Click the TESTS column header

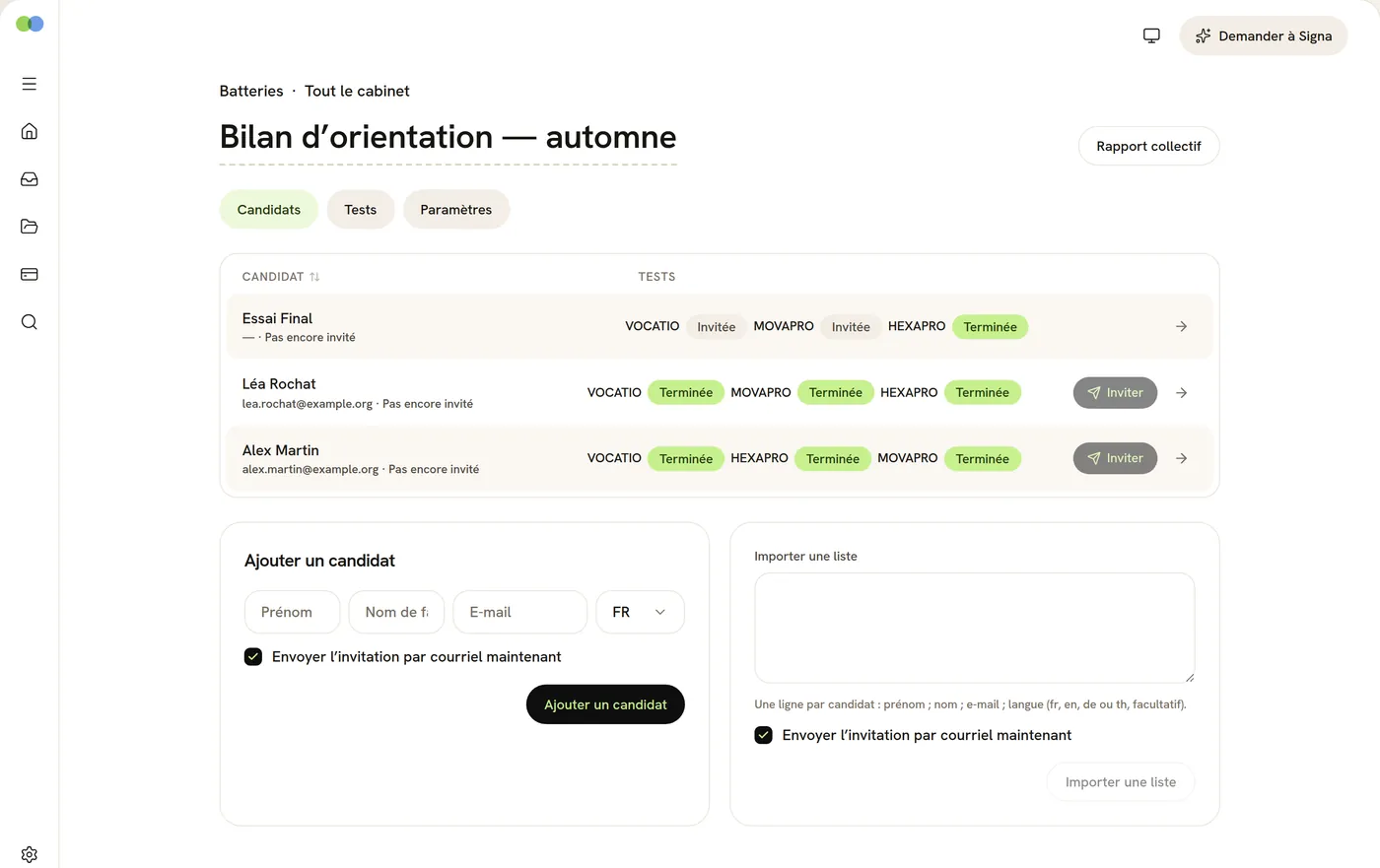[x=656, y=277]
